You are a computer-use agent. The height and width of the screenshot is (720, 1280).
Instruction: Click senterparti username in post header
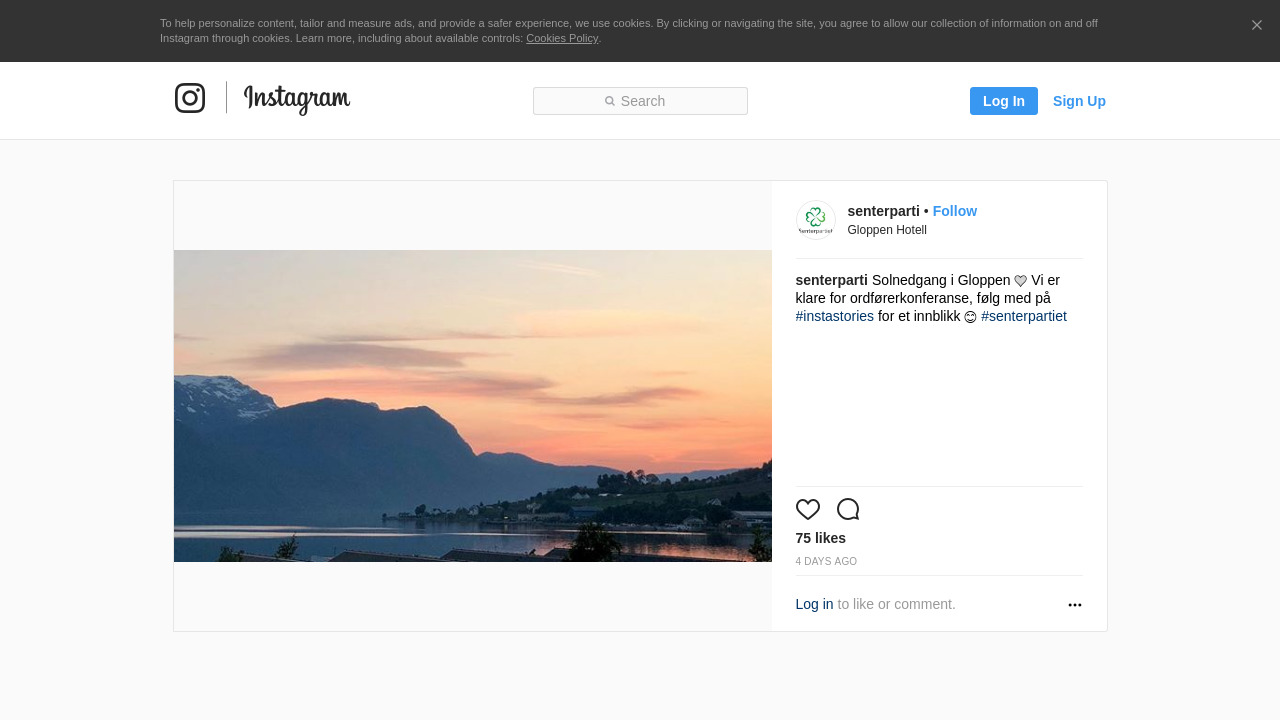coord(883,211)
